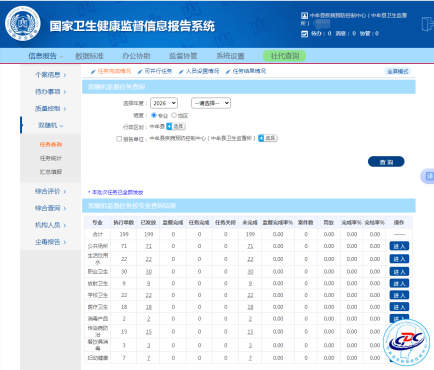This screenshot has height=370, width=434.
Task: Open 汇总填报 under 双随机
Action: point(51,172)
